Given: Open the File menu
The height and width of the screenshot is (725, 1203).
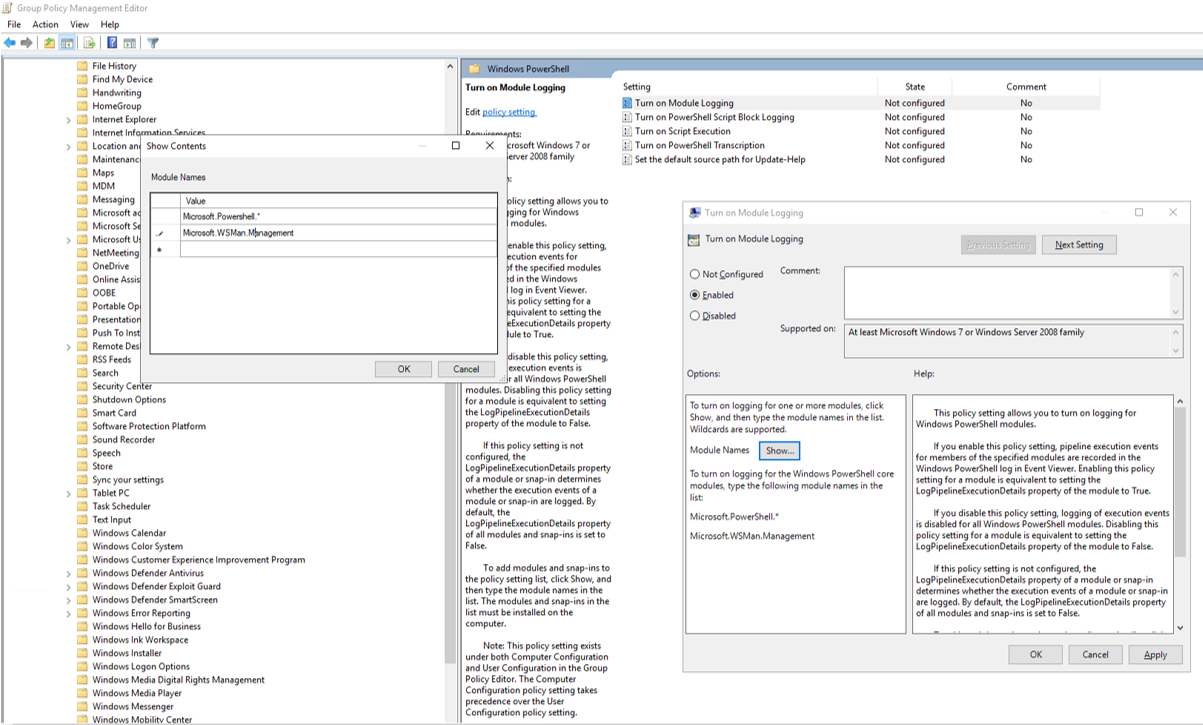Looking at the screenshot, I should tap(14, 24).
